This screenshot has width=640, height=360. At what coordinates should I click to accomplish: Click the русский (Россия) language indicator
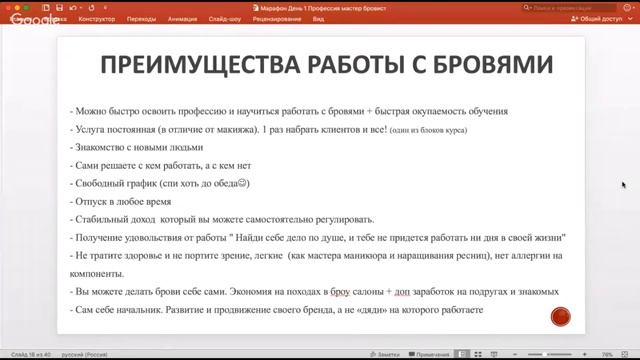(x=84, y=354)
